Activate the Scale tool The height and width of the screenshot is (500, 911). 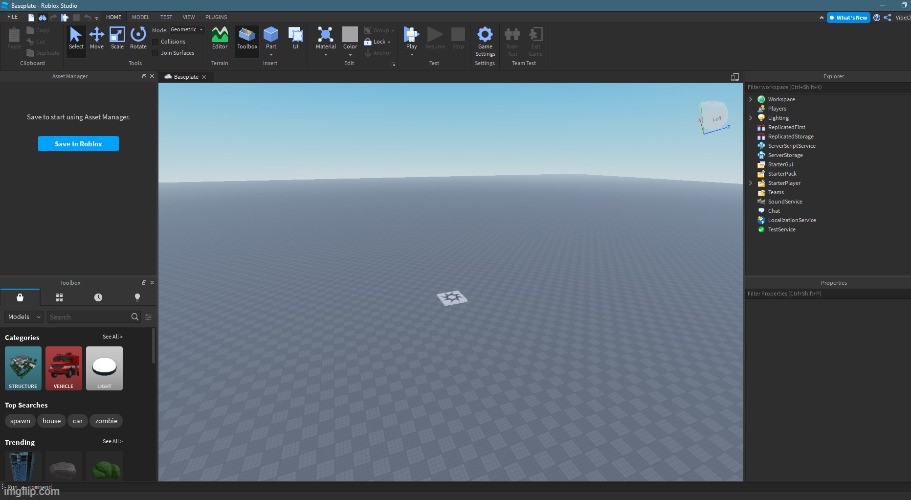click(x=117, y=39)
